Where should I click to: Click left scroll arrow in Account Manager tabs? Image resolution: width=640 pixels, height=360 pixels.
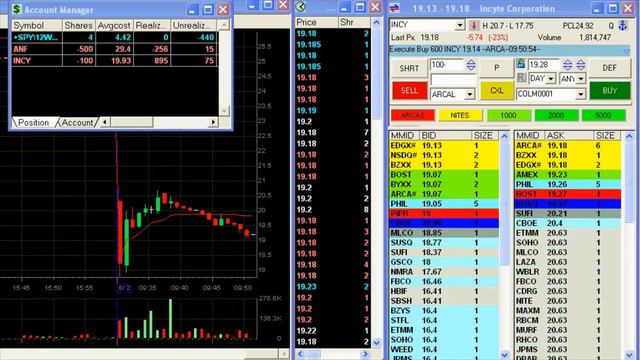104,122
